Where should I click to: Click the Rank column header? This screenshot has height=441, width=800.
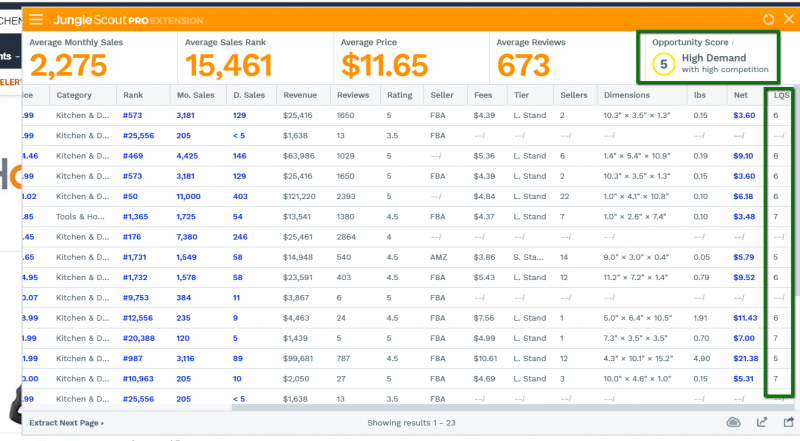click(x=133, y=95)
